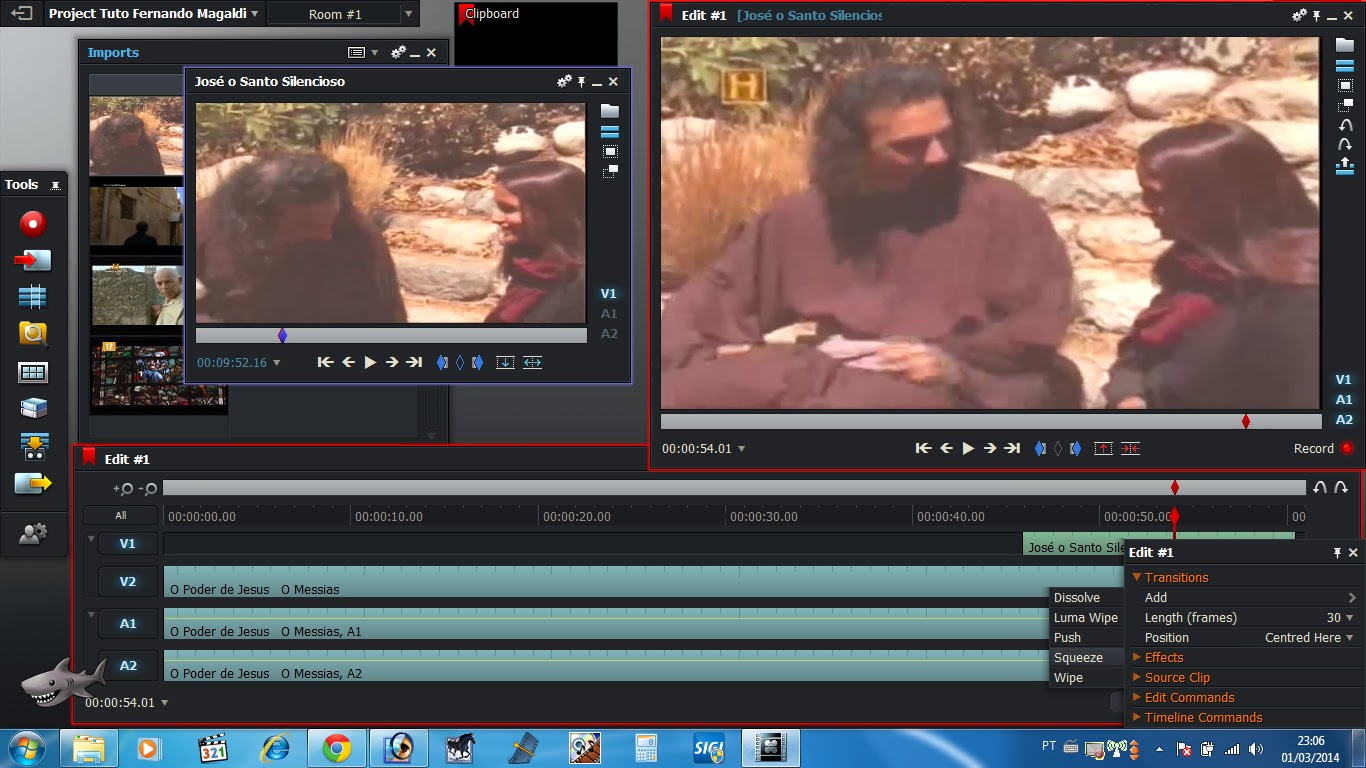
Task: Open settings gears of José source viewer
Action: 564,81
